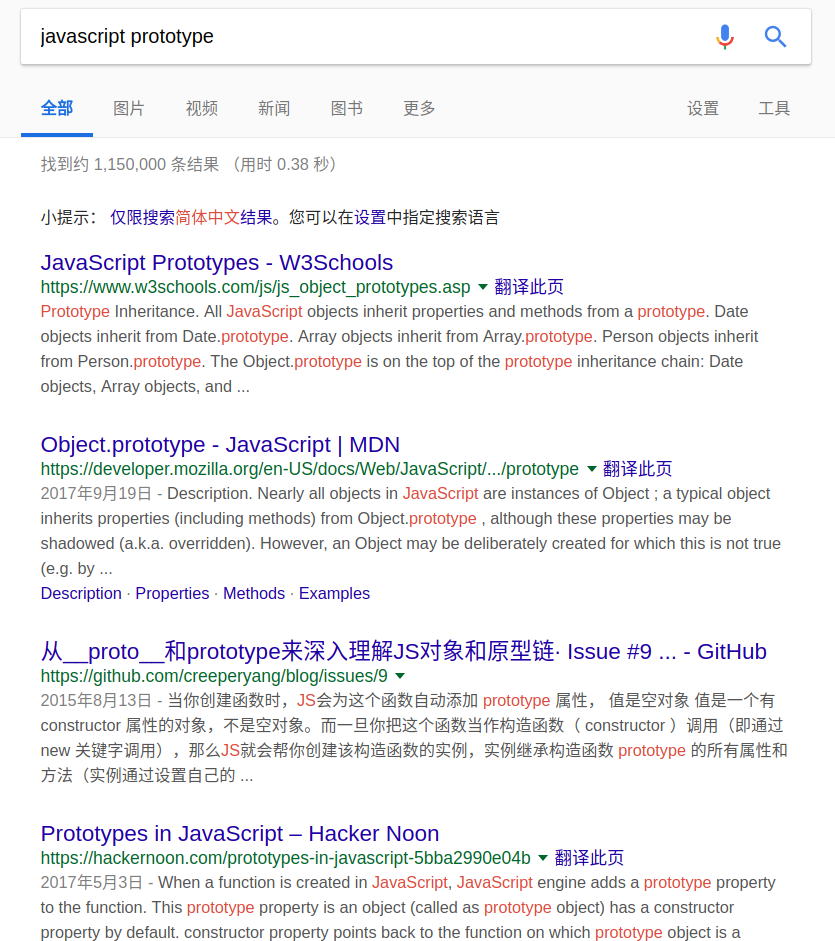Image resolution: width=835 pixels, height=941 pixels.
Task: Click 翻译此页 next to hackernoon URL
Action: [x=589, y=858]
